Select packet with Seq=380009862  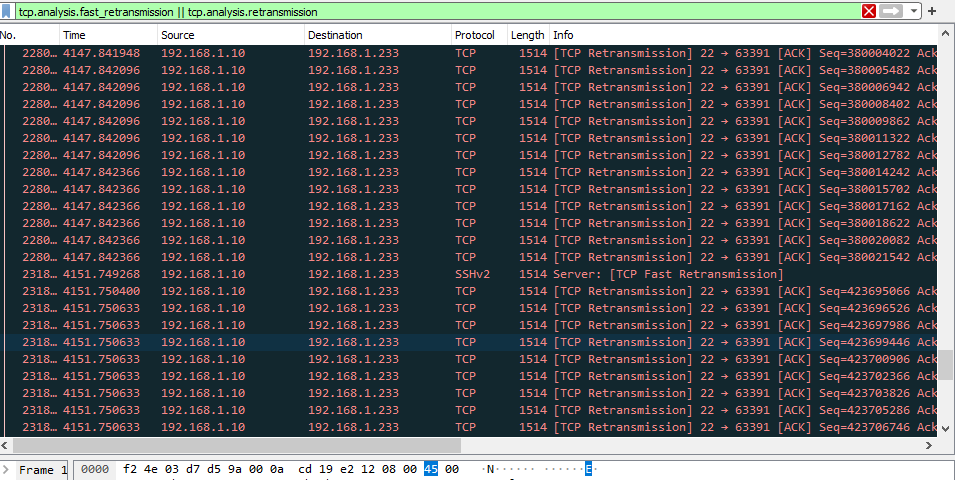pyautogui.click(x=469, y=121)
